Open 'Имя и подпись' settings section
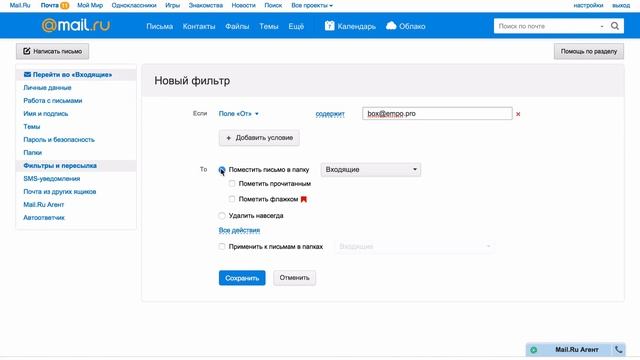 46,114
